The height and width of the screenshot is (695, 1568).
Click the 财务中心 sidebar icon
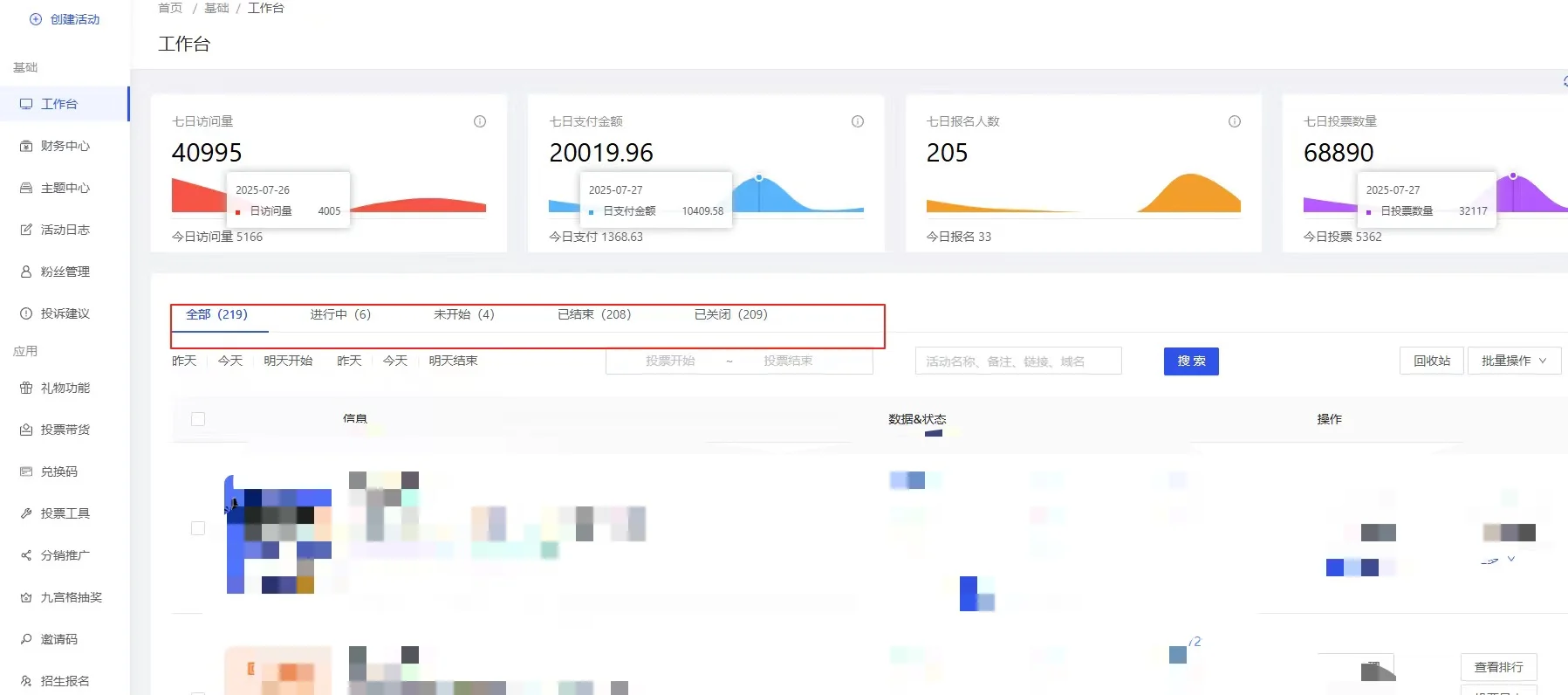(x=26, y=146)
